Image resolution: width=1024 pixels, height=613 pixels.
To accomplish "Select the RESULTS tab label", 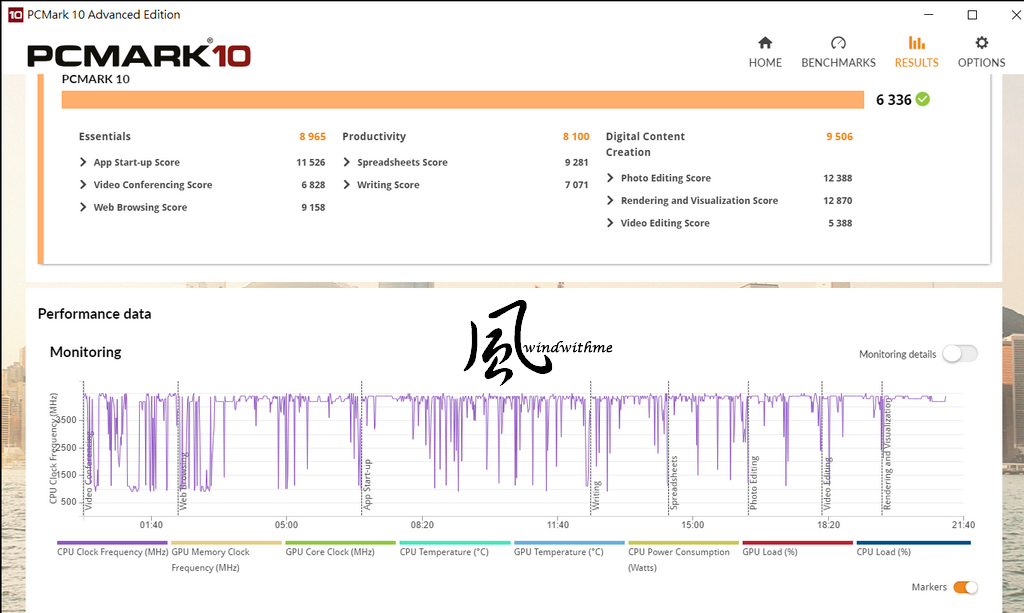I will [916, 63].
